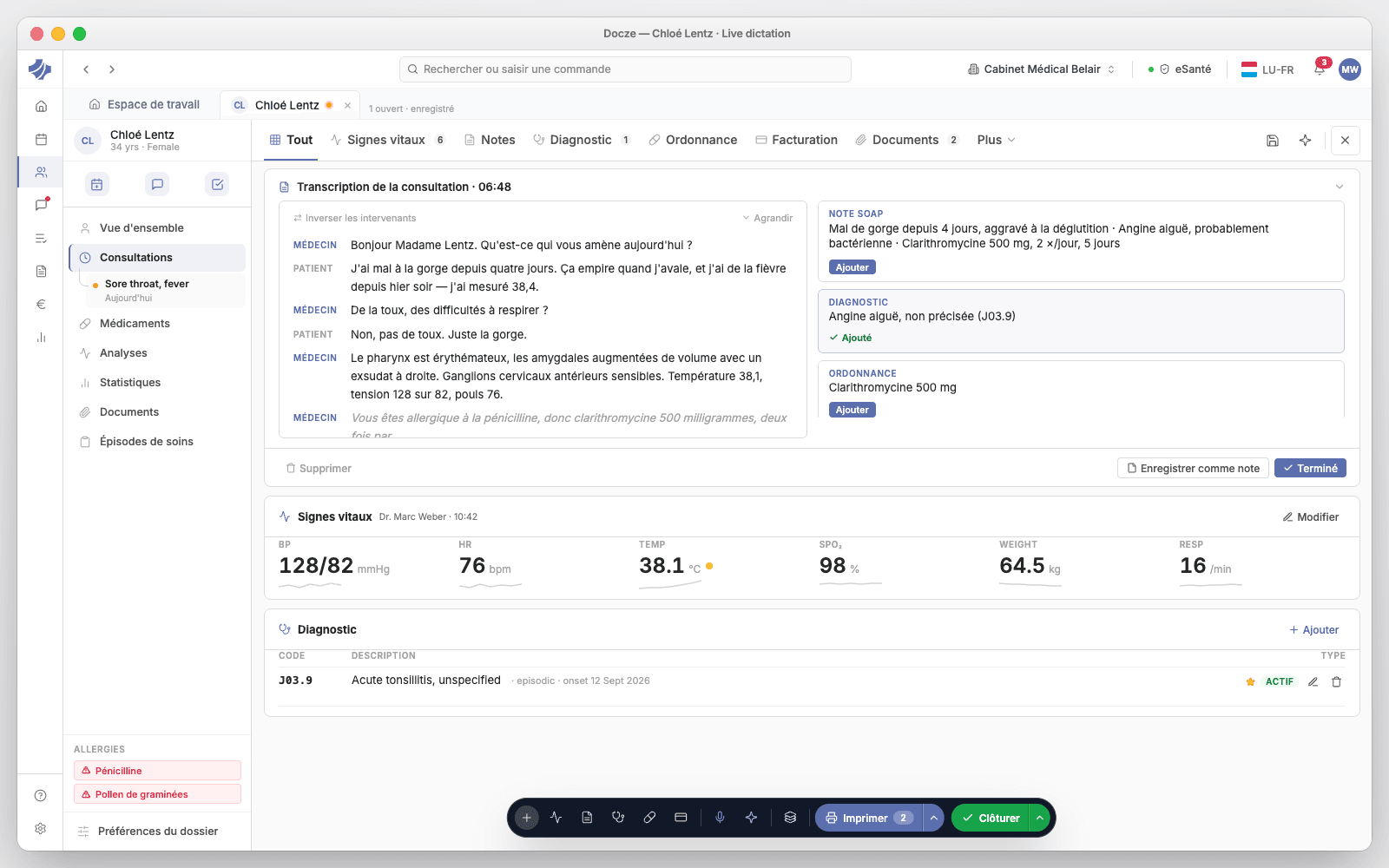Click the pill prescription icon in bottom toolbar

[x=649, y=818]
